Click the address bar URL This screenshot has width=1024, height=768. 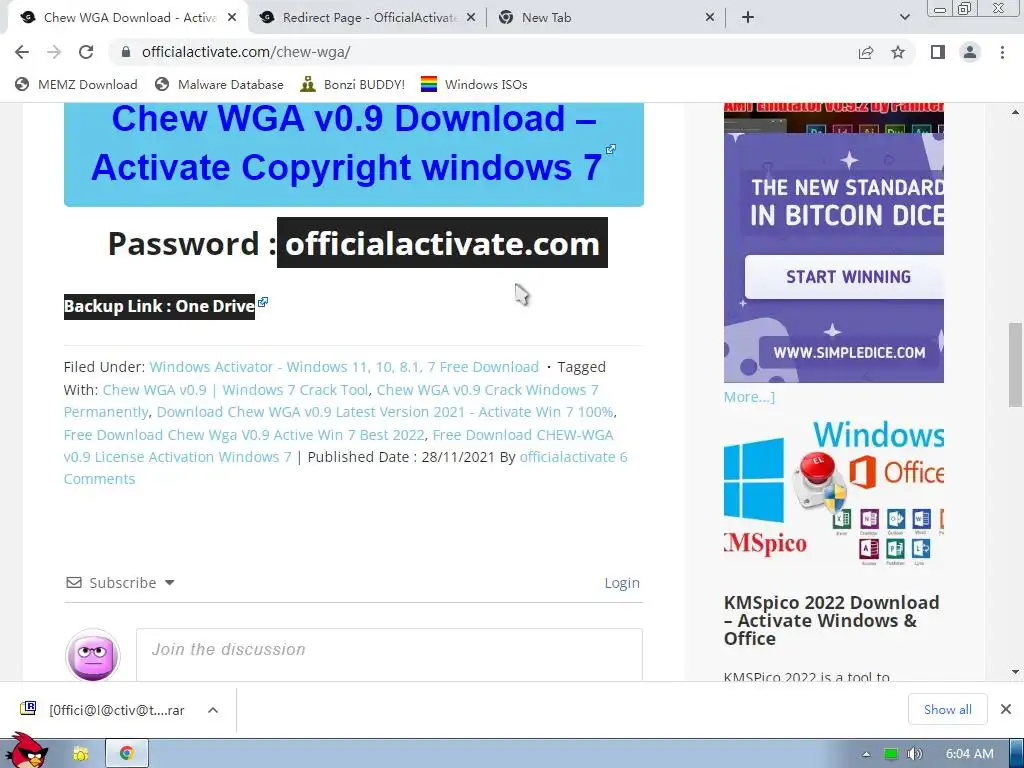tap(246, 52)
